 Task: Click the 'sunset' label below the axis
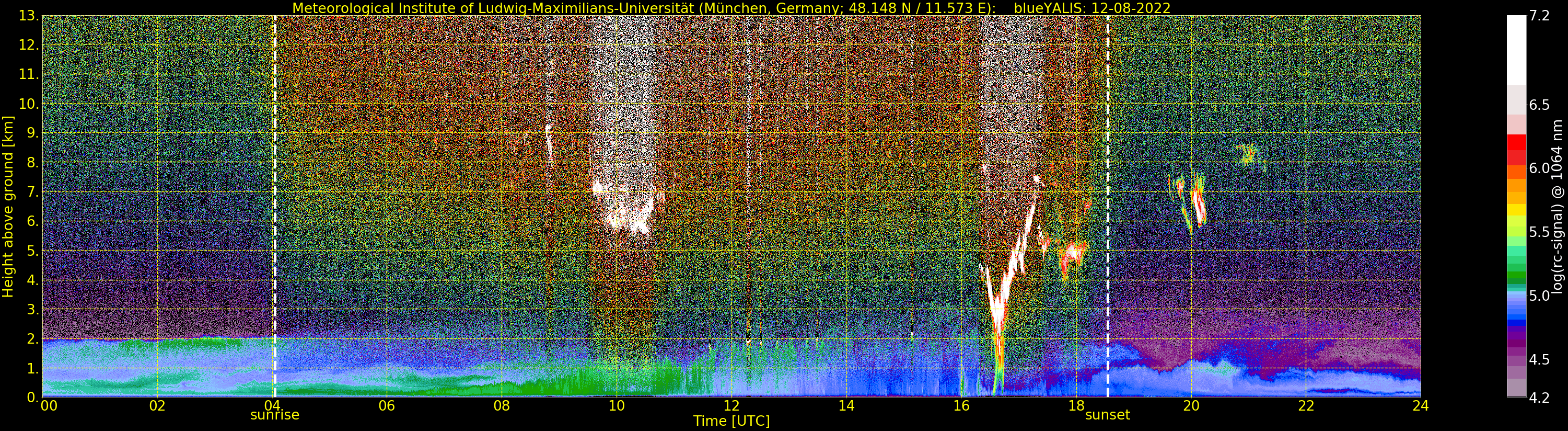coord(1107,415)
